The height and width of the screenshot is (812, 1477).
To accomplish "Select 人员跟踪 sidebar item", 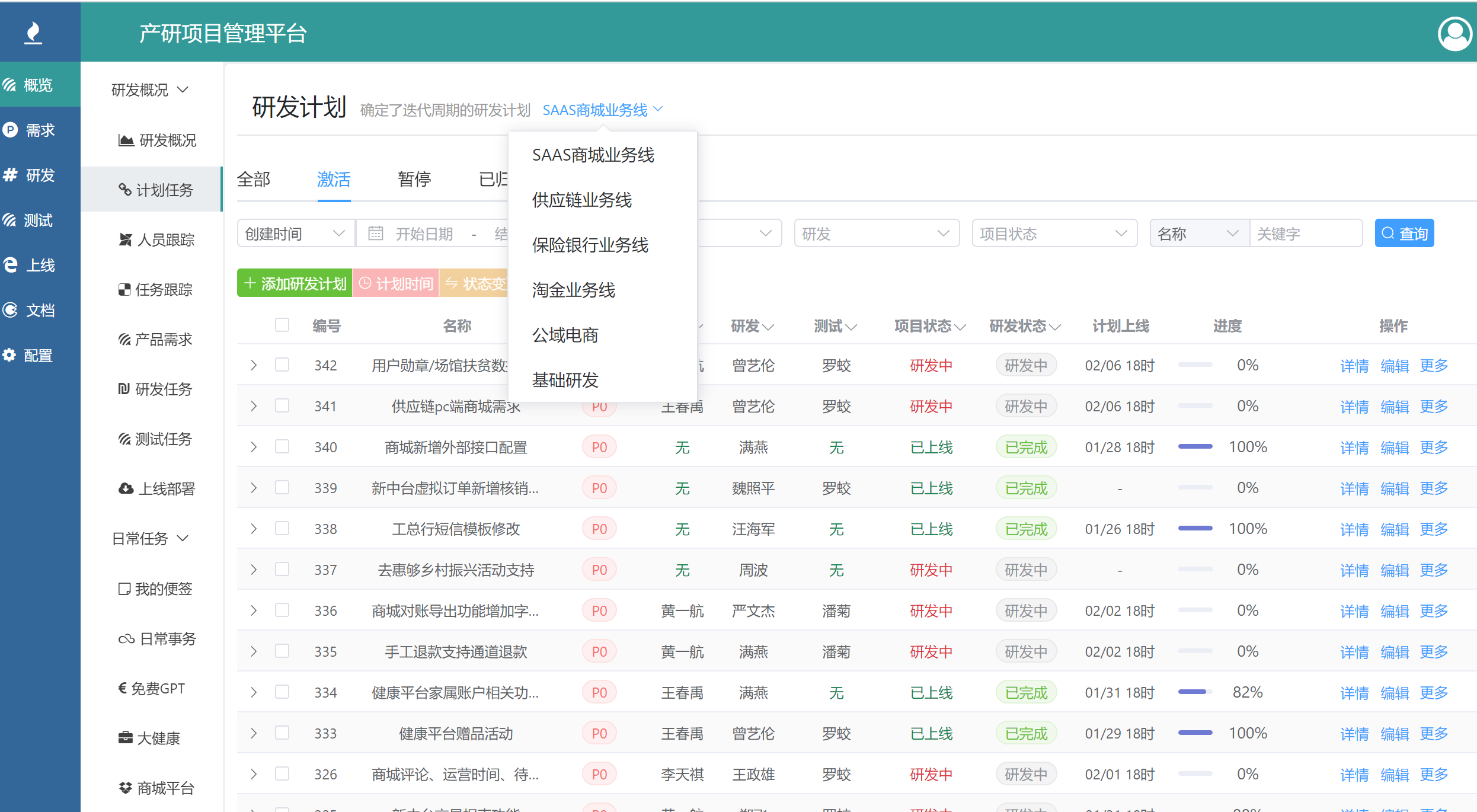I will (x=157, y=240).
